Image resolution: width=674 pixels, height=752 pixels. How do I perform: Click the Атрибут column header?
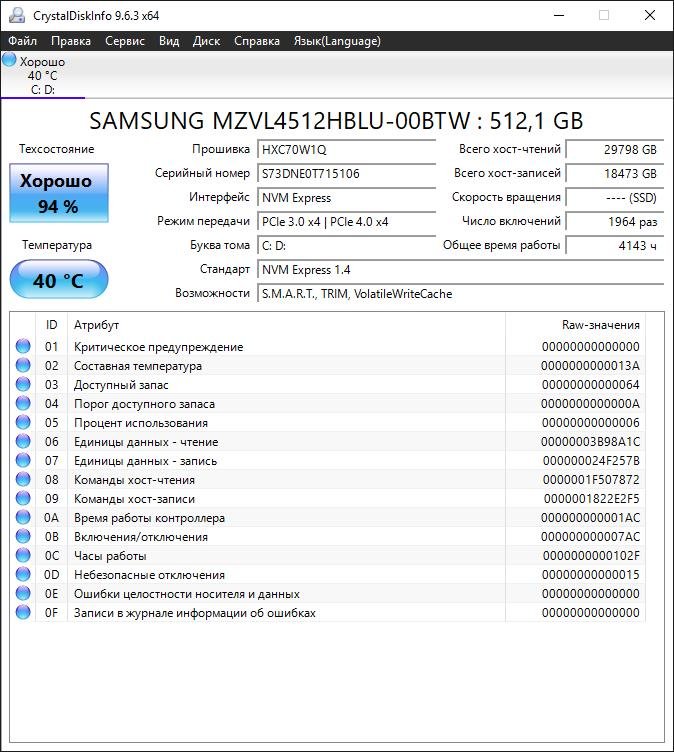pos(286,325)
